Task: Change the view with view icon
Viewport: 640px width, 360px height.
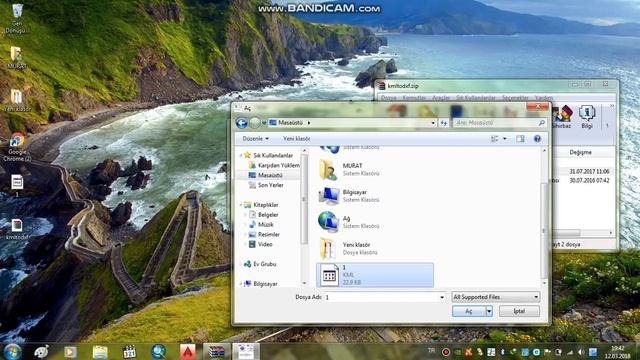Action: [x=494, y=139]
